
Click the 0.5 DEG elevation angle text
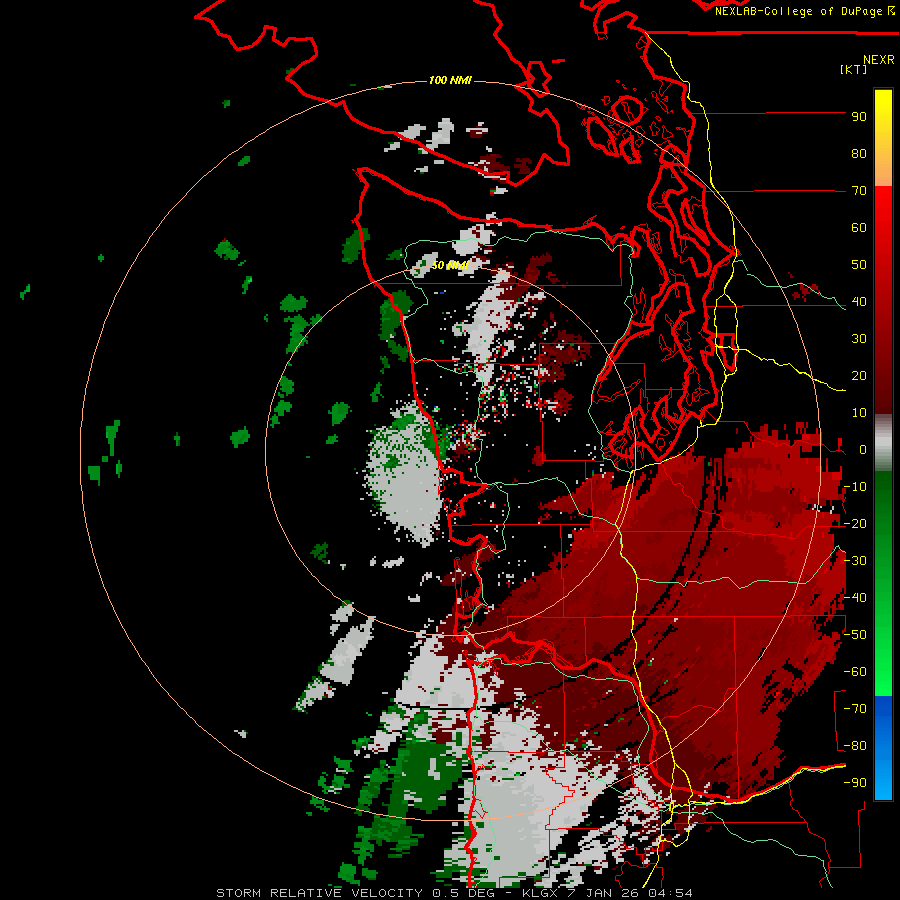point(466,893)
